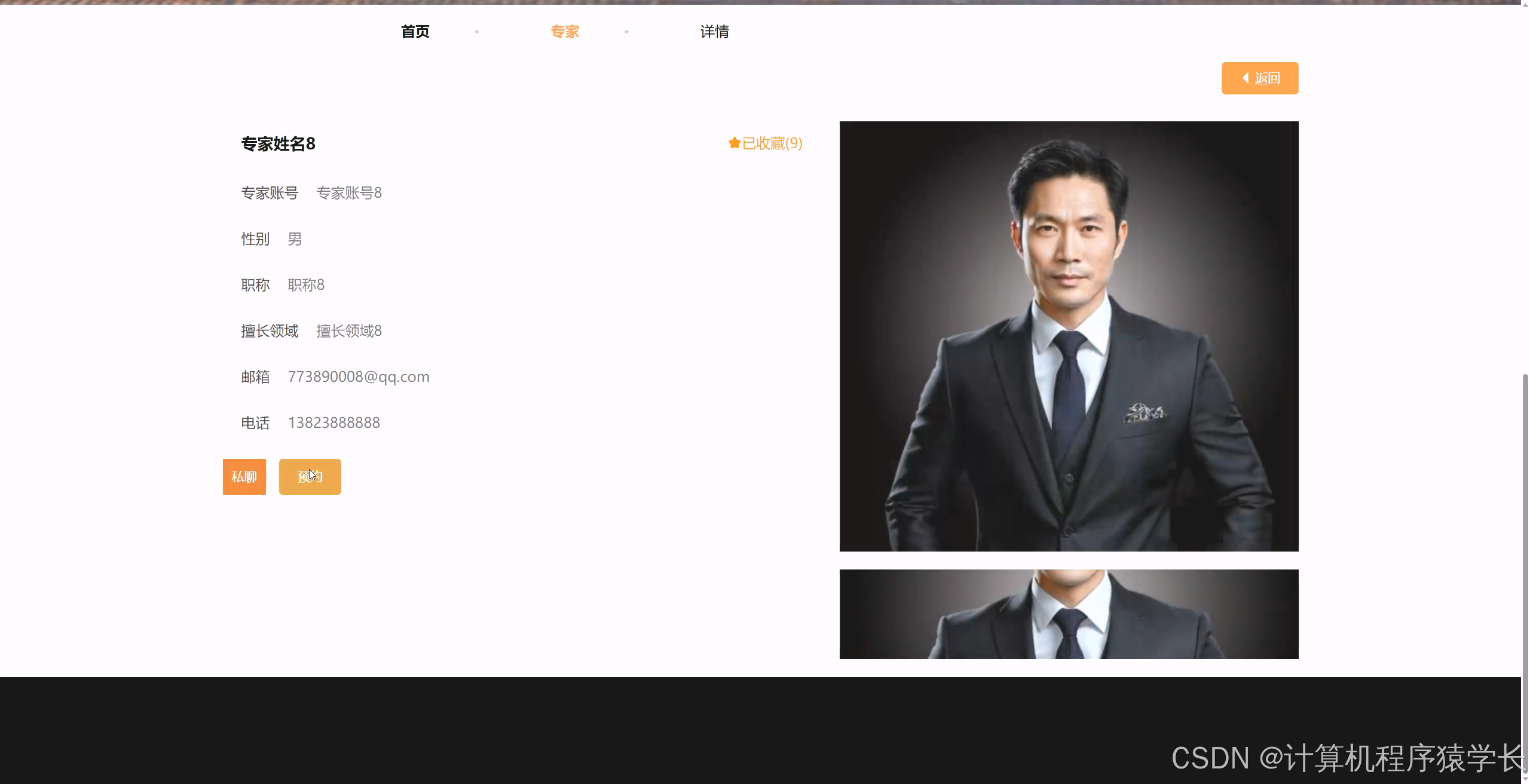Click the 职称8 field value

click(x=305, y=284)
